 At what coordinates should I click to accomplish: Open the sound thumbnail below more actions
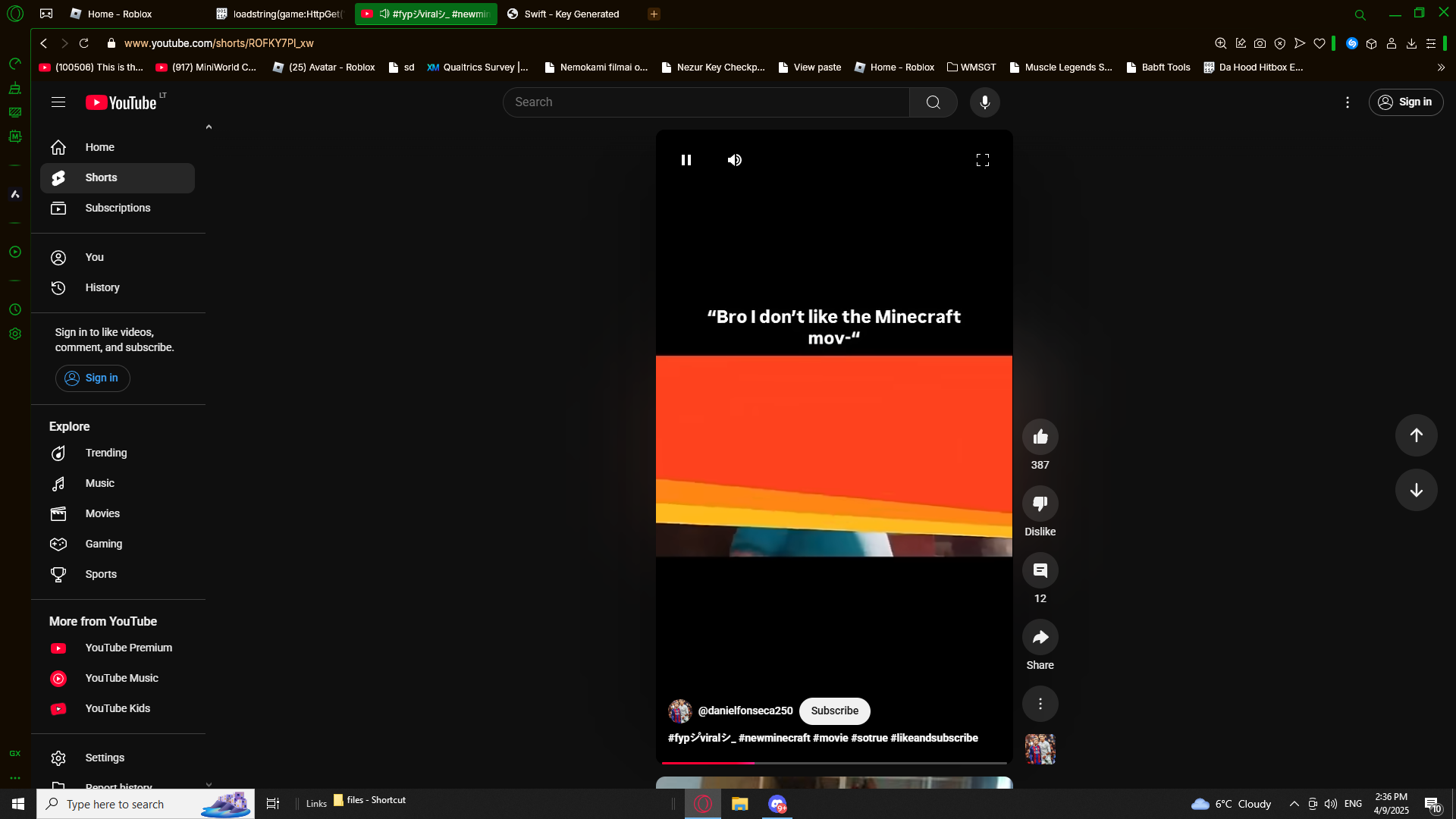pos(1040,749)
